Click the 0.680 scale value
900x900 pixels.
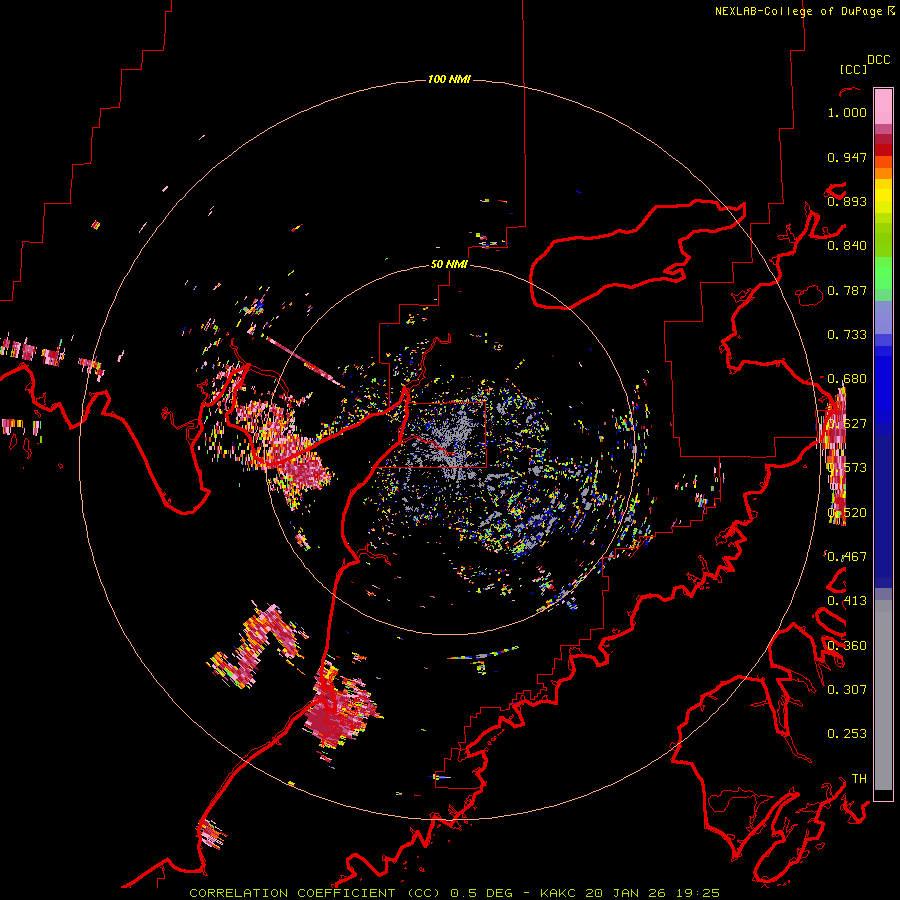click(847, 379)
